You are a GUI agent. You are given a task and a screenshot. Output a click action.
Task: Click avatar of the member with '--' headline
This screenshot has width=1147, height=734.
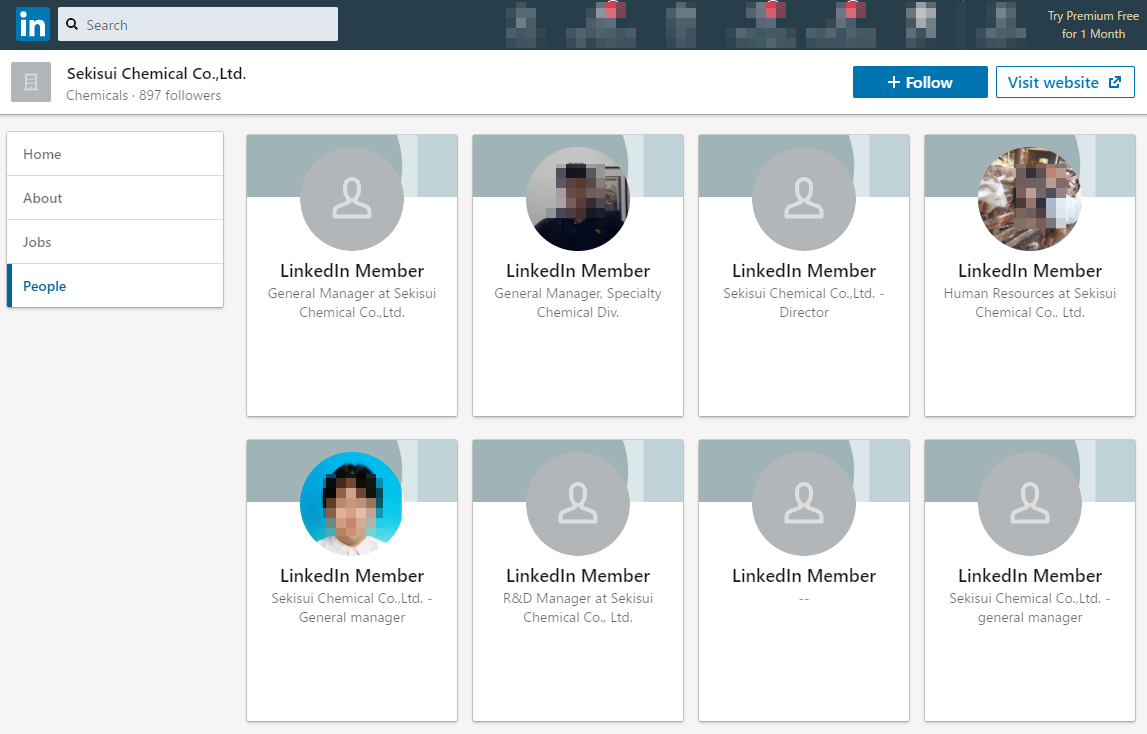(804, 503)
